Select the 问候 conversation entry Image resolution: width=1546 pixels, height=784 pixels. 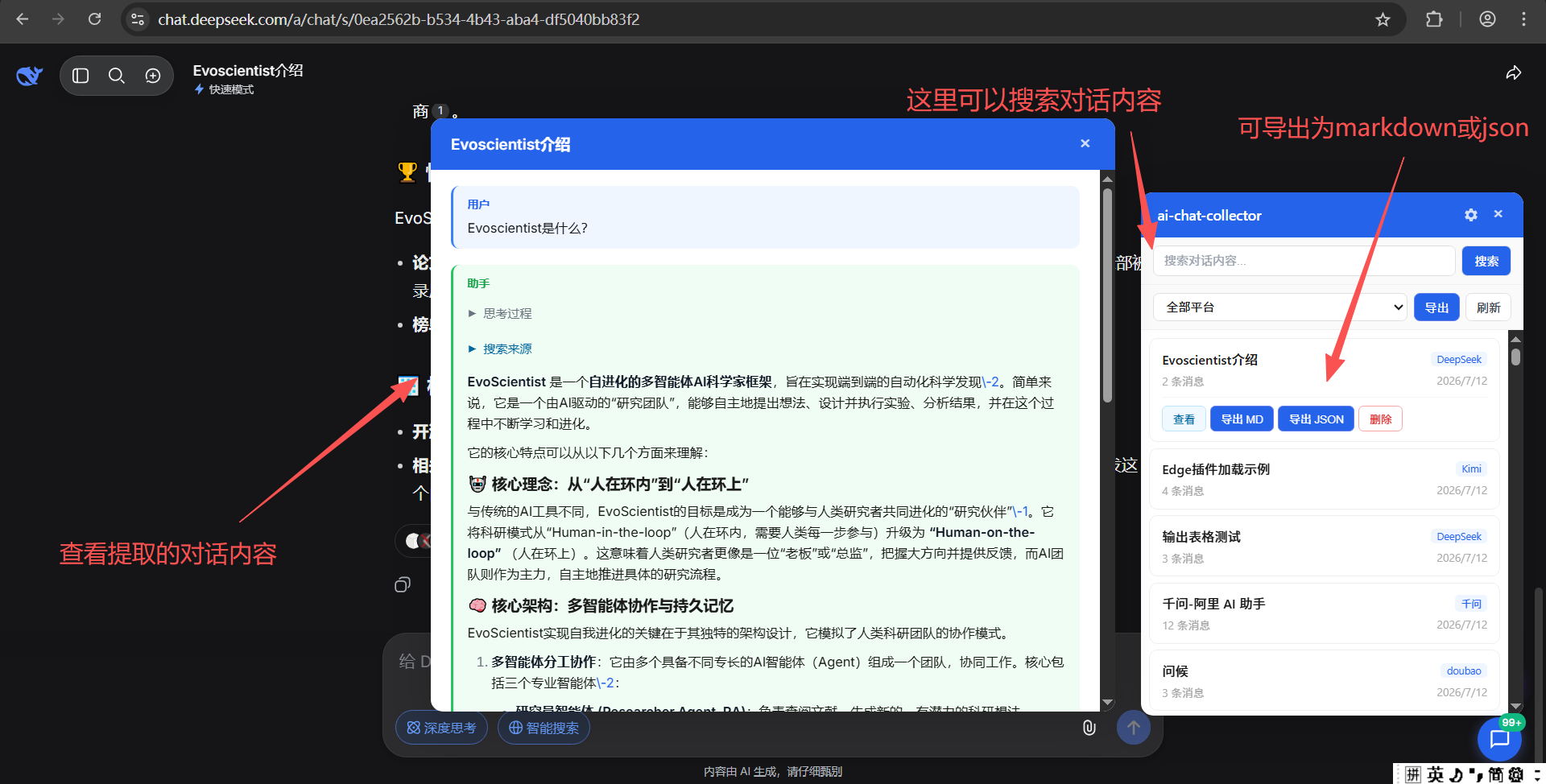pos(1325,681)
